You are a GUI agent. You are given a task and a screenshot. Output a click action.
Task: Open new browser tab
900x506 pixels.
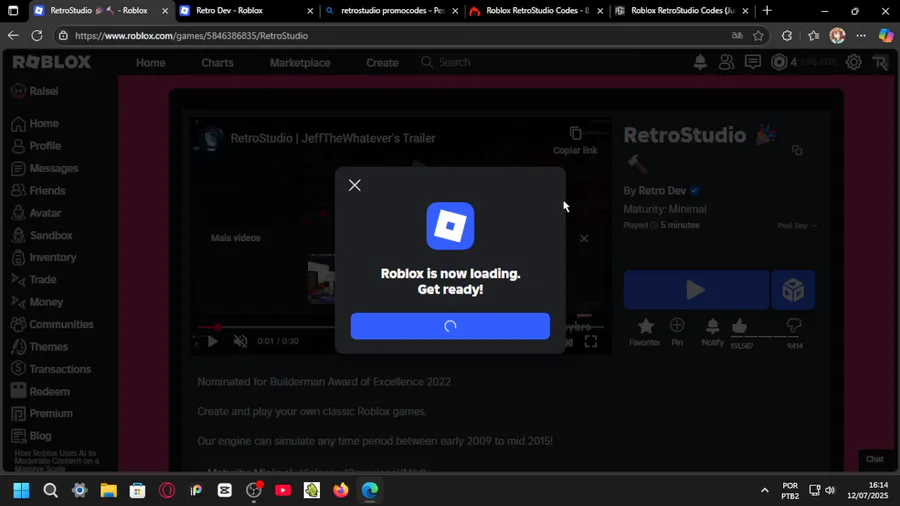(x=767, y=10)
